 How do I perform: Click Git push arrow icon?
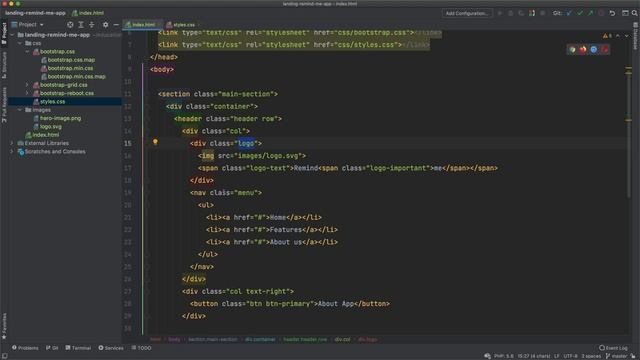(x=590, y=13)
